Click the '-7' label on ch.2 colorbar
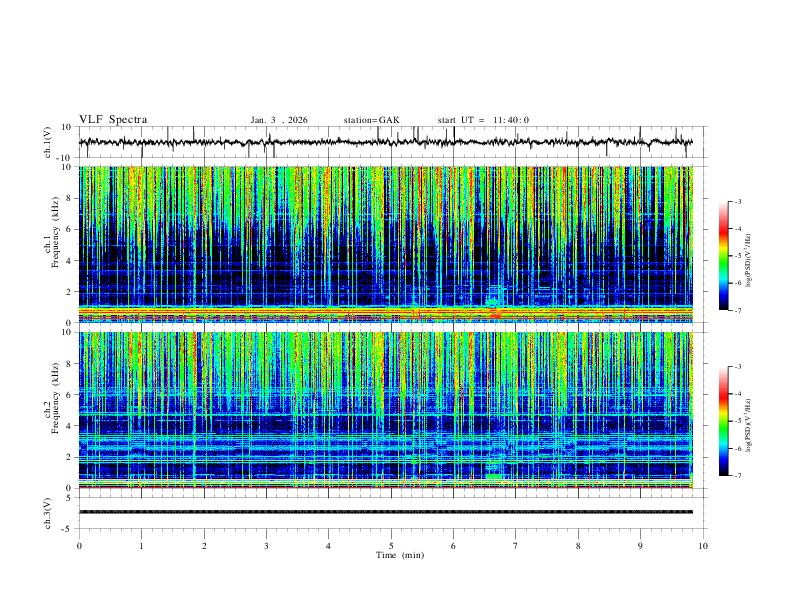The image size is (792, 612). [737, 476]
